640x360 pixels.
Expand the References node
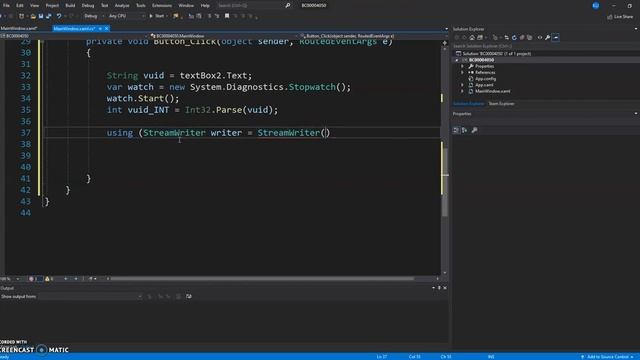(x=462, y=72)
